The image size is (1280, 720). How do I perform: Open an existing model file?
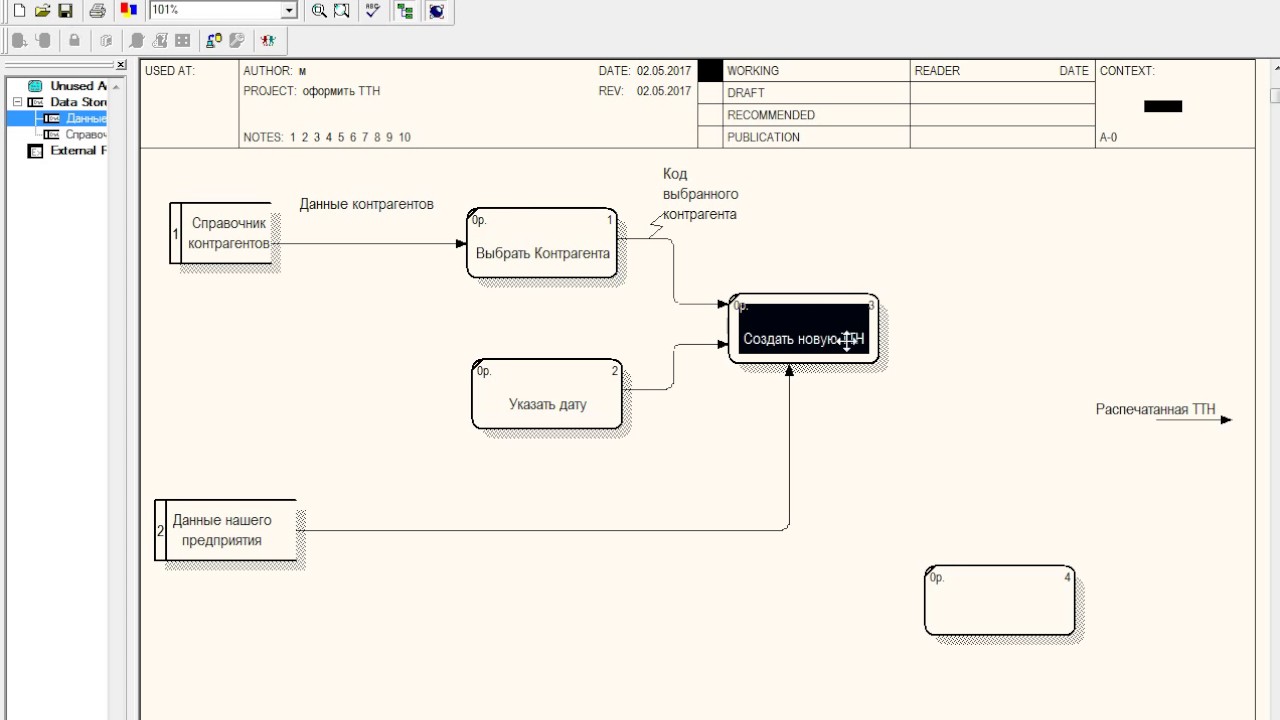click(42, 10)
